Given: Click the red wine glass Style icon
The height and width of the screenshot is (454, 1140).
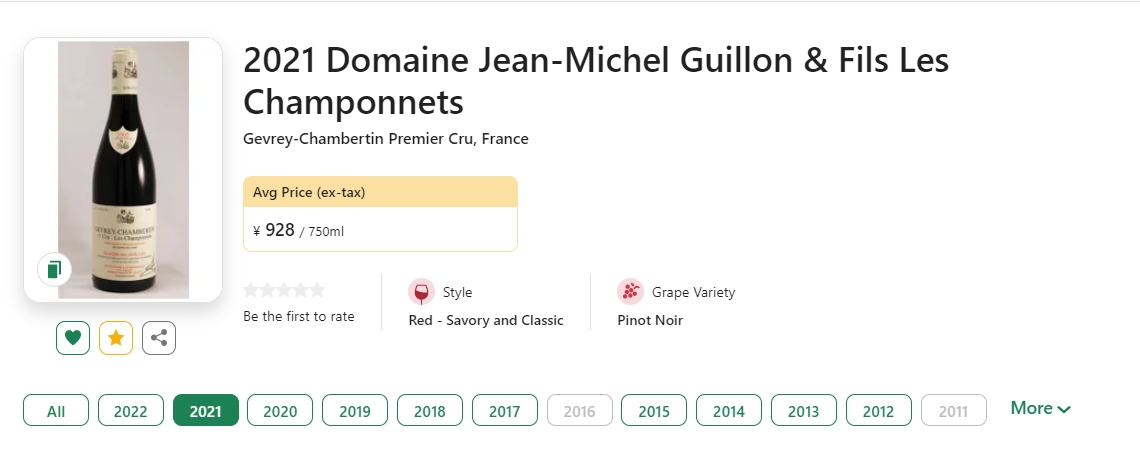Looking at the screenshot, I should click(422, 292).
